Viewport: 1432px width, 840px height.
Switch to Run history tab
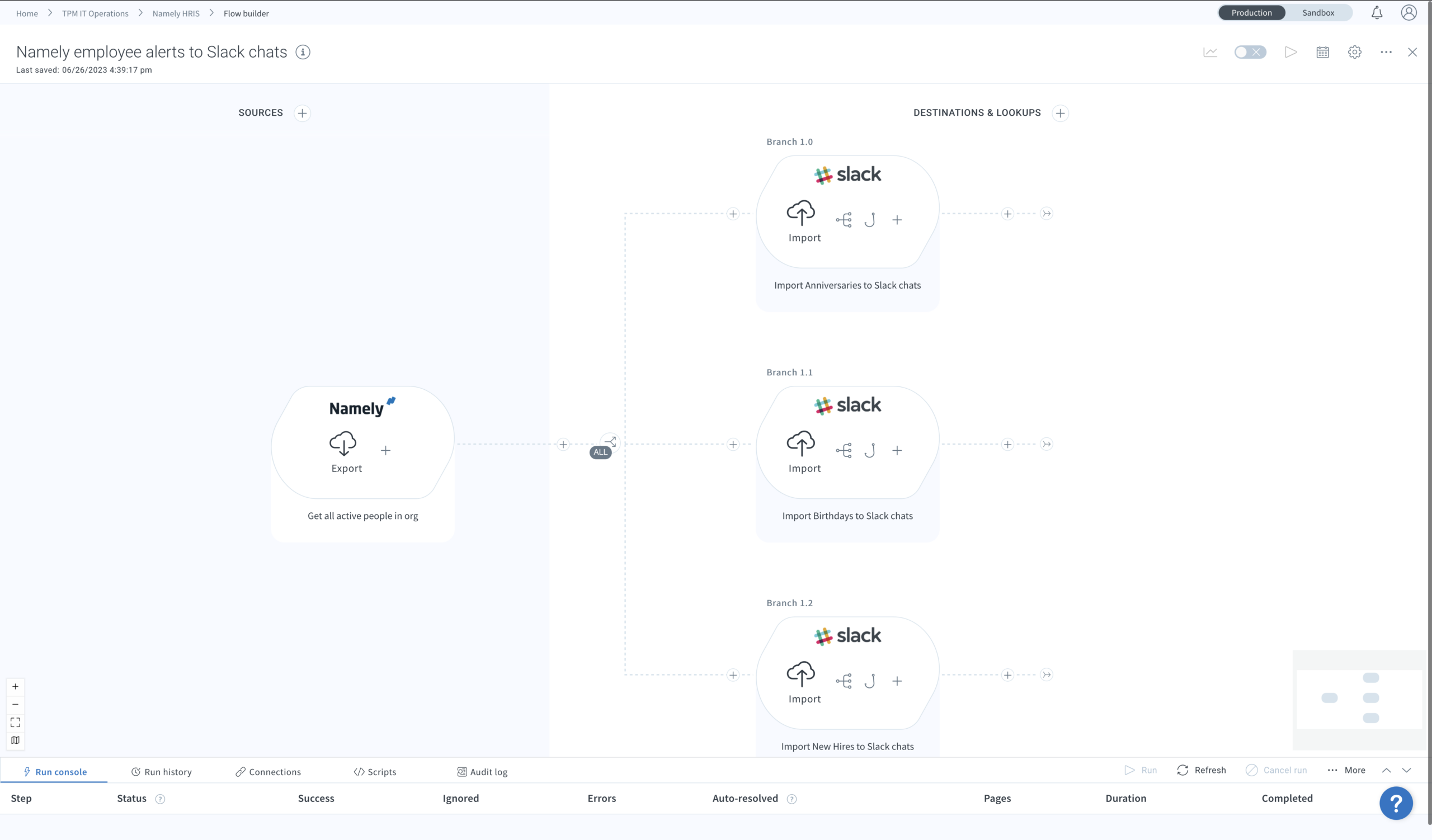[162, 772]
